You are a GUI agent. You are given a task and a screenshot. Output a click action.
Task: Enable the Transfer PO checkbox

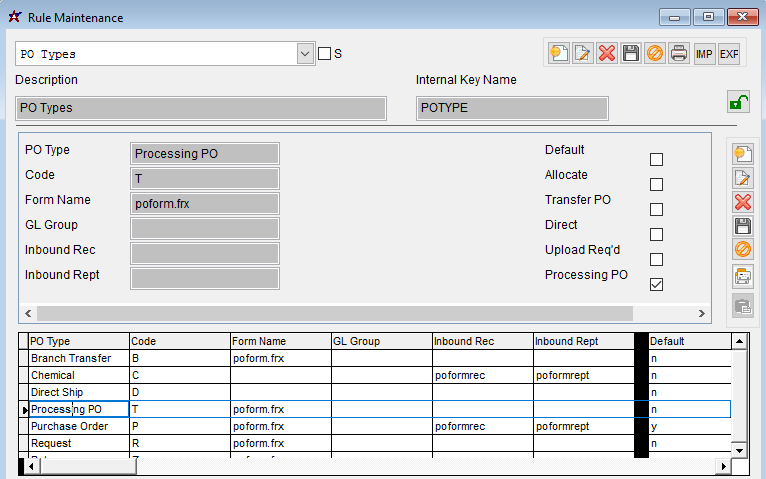(x=656, y=210)
